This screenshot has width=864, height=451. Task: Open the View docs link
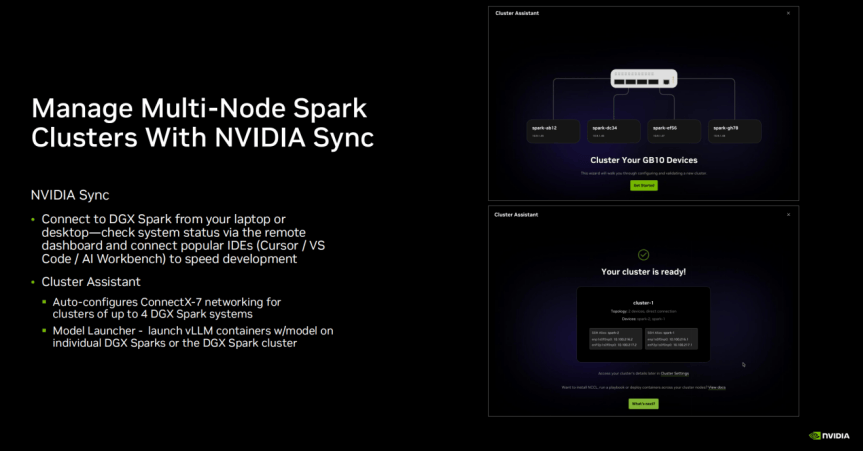[717, 388]
